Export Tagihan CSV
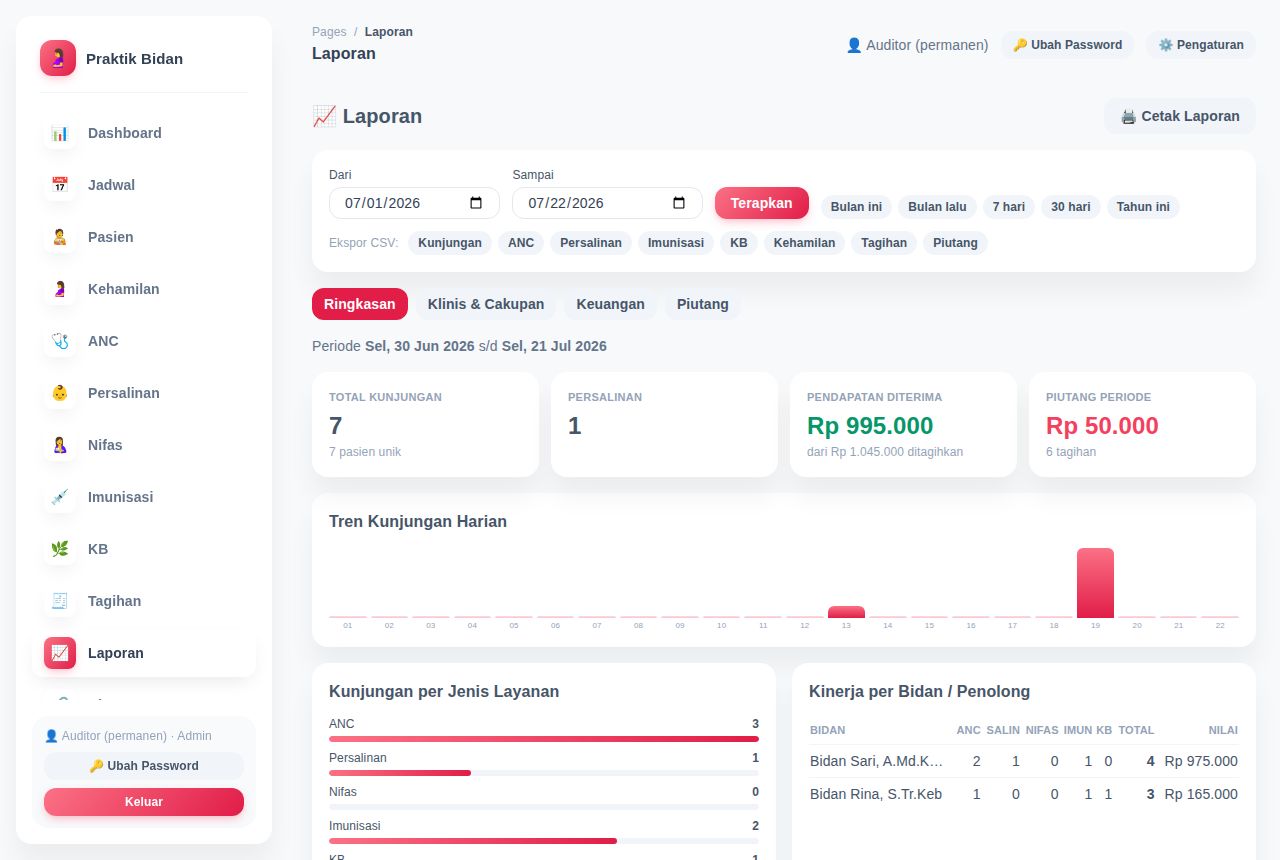Screen dimensions: 1280x860 point(884,243)
